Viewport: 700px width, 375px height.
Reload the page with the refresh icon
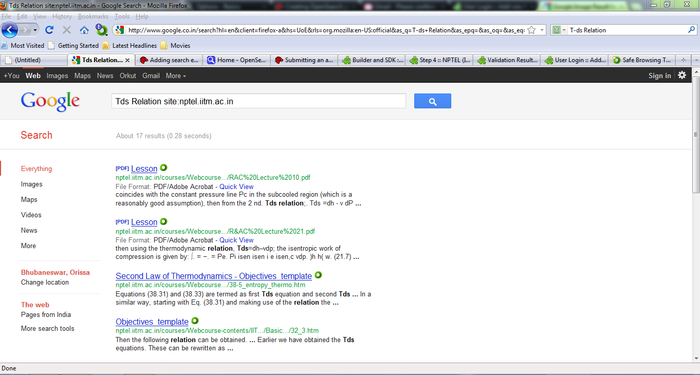pos(49,30)
